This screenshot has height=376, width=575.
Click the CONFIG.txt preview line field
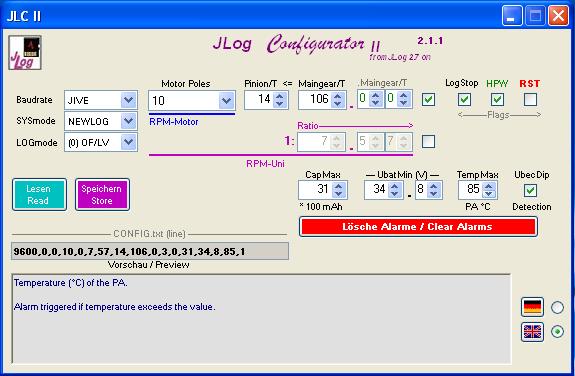150,251
